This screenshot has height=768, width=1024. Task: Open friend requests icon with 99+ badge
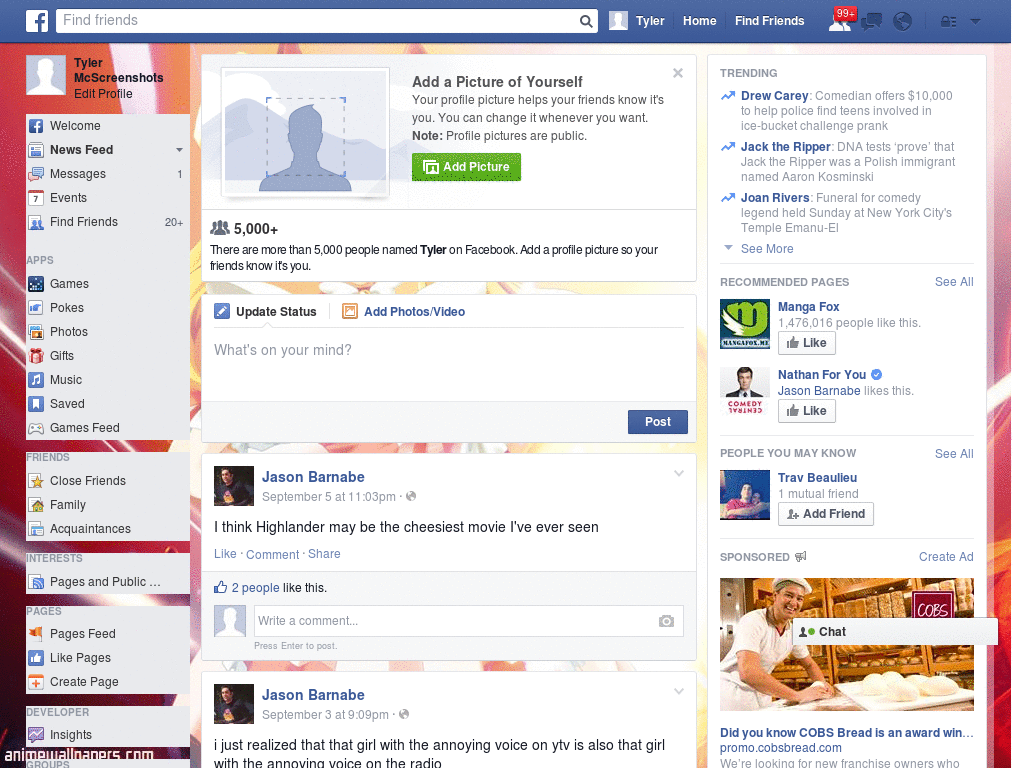(x=840, y=21)
